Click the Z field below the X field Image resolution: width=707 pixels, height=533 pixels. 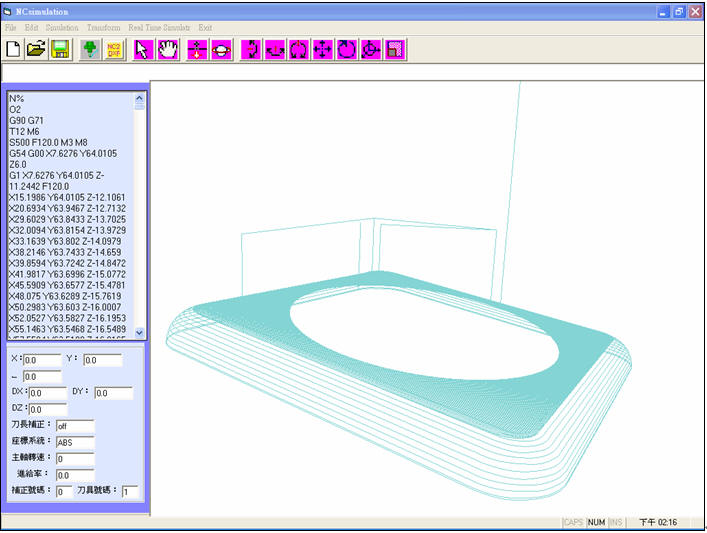42,377
